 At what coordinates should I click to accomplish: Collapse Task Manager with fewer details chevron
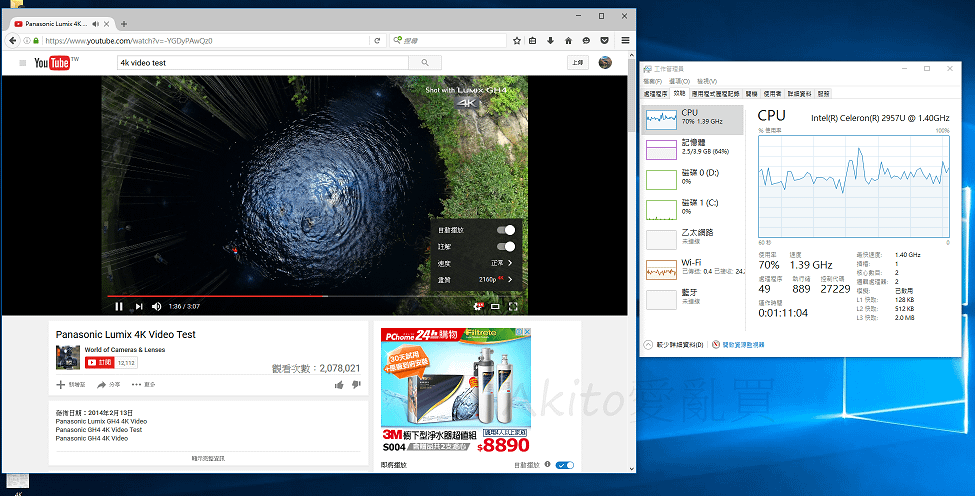[x=649, y=344]
